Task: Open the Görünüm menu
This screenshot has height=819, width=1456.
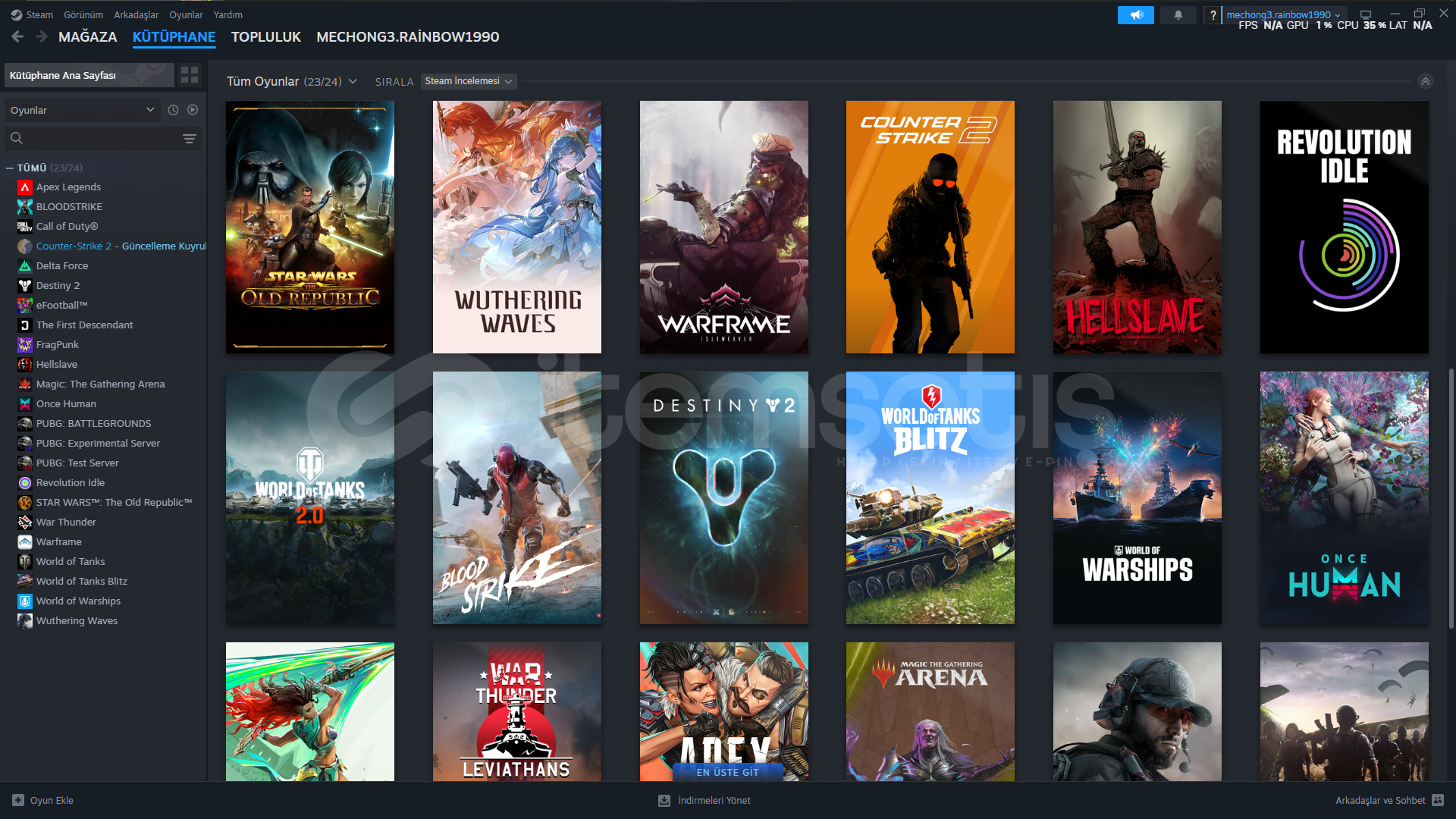Action: tap(83, 14)
